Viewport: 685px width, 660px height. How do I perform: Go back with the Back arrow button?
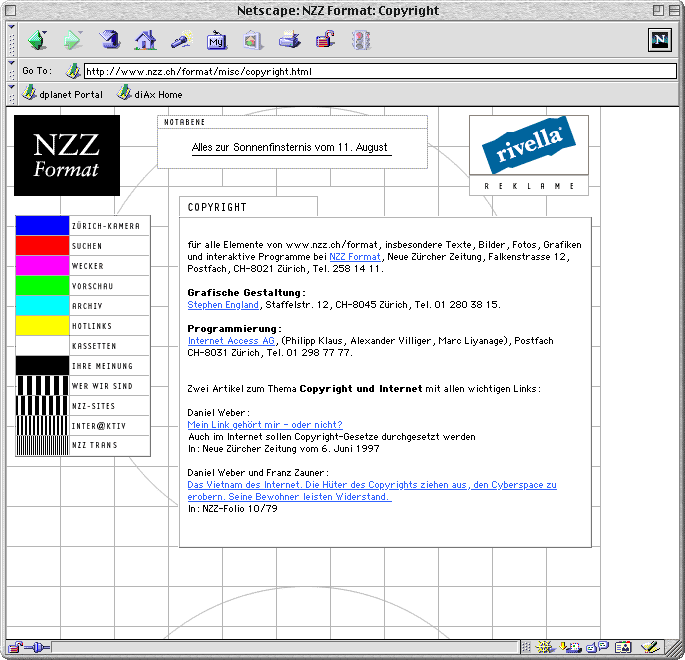[38, 40]
